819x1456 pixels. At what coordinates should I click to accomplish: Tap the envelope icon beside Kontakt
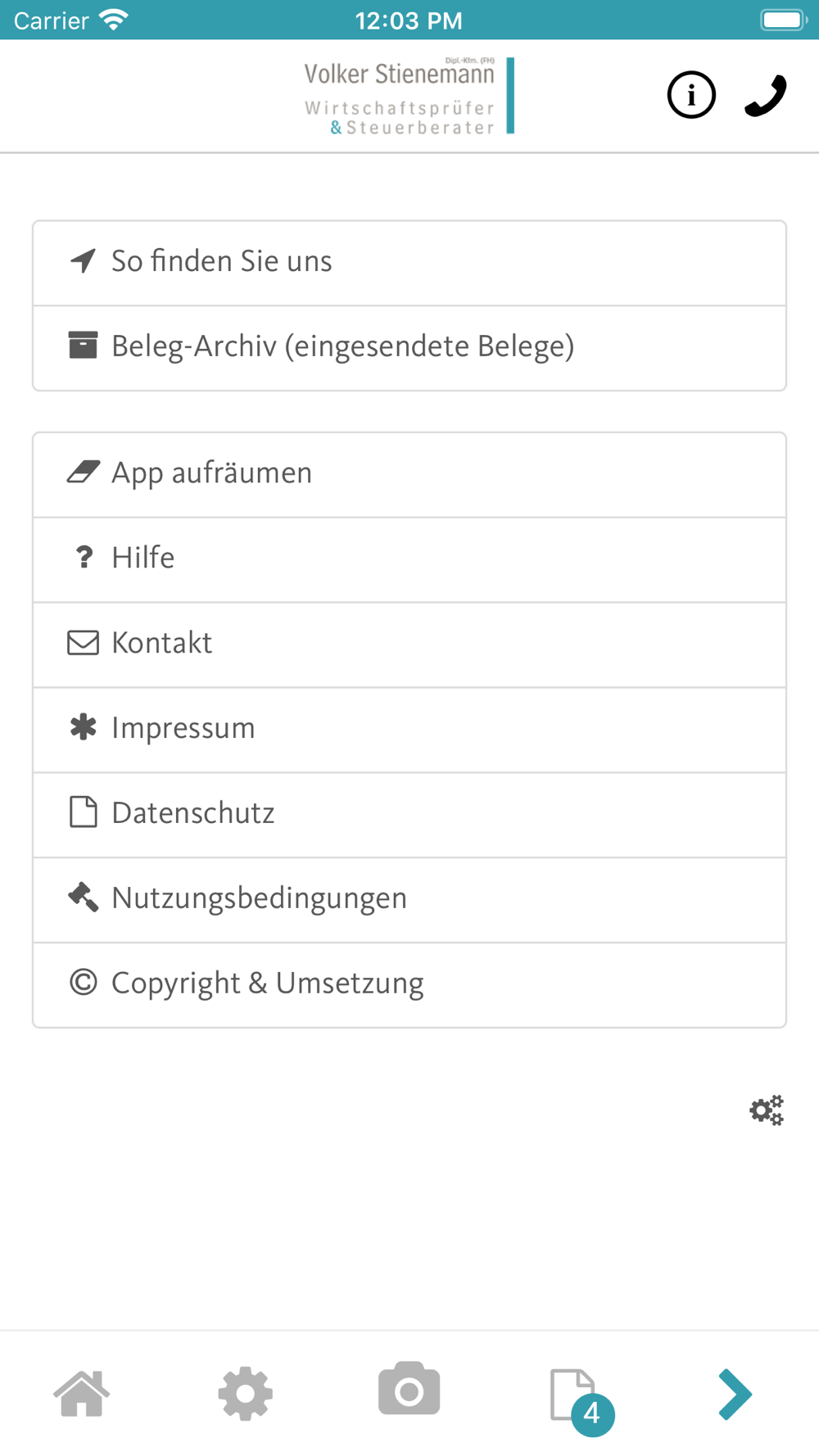point(83,643)
